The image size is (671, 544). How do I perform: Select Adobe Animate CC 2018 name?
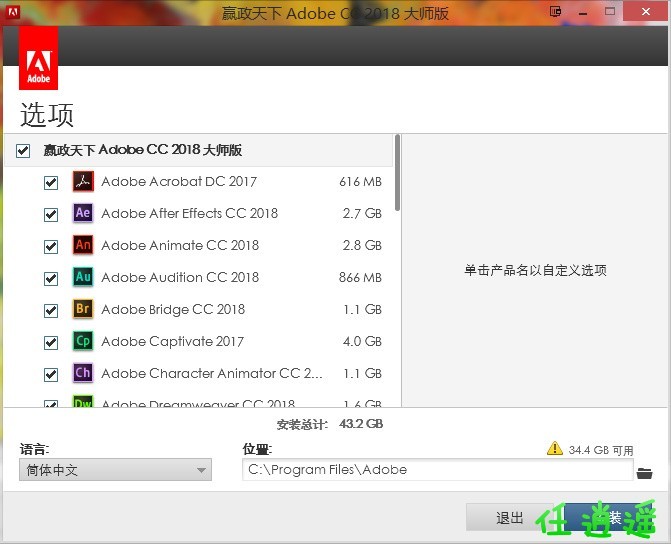pos(180,245)
